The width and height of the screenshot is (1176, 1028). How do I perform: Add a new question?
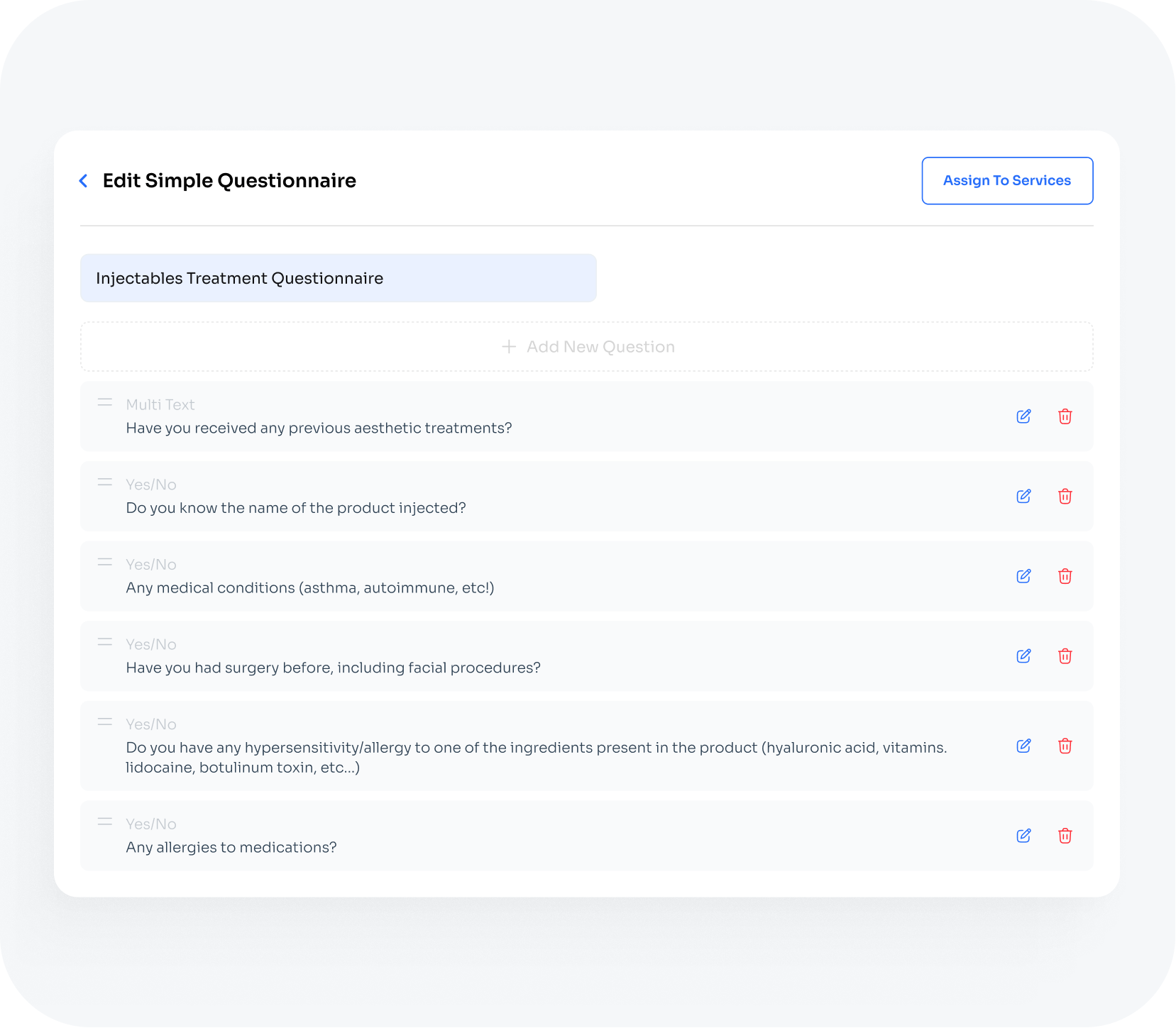587,346
